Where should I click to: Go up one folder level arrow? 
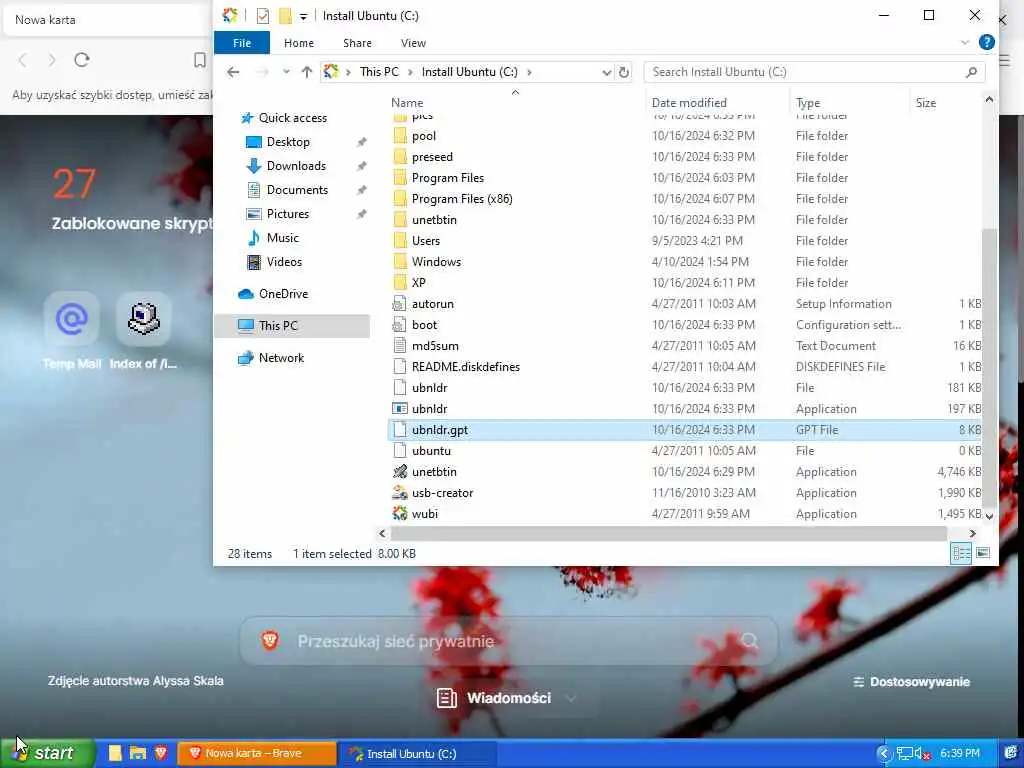coord(306,72)
